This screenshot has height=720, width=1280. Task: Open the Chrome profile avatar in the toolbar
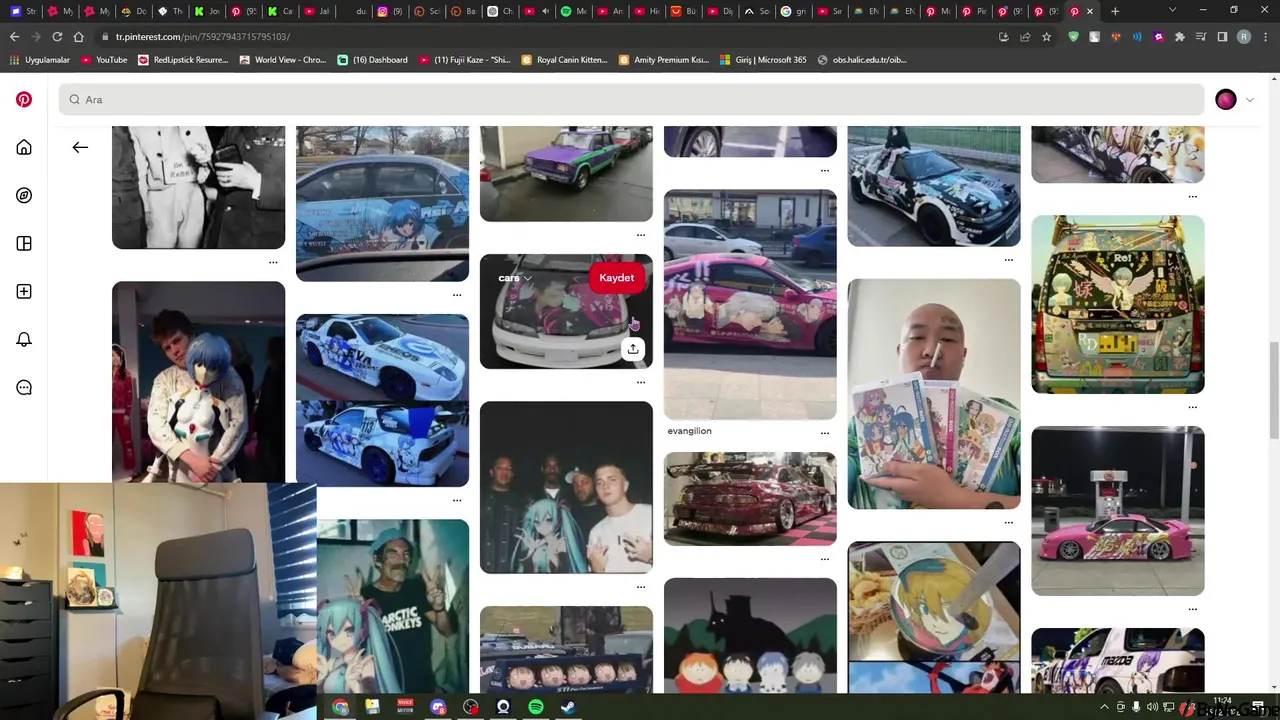point(1243,36)
